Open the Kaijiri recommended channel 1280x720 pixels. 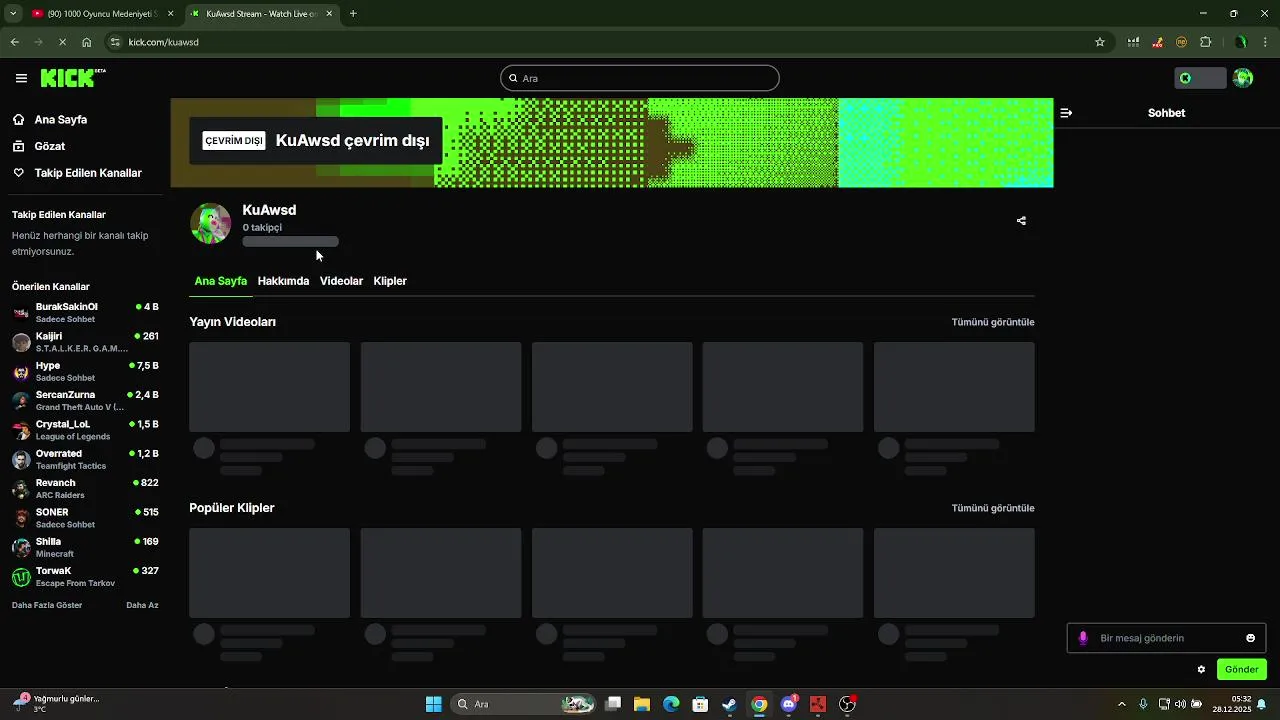point(85,342)
